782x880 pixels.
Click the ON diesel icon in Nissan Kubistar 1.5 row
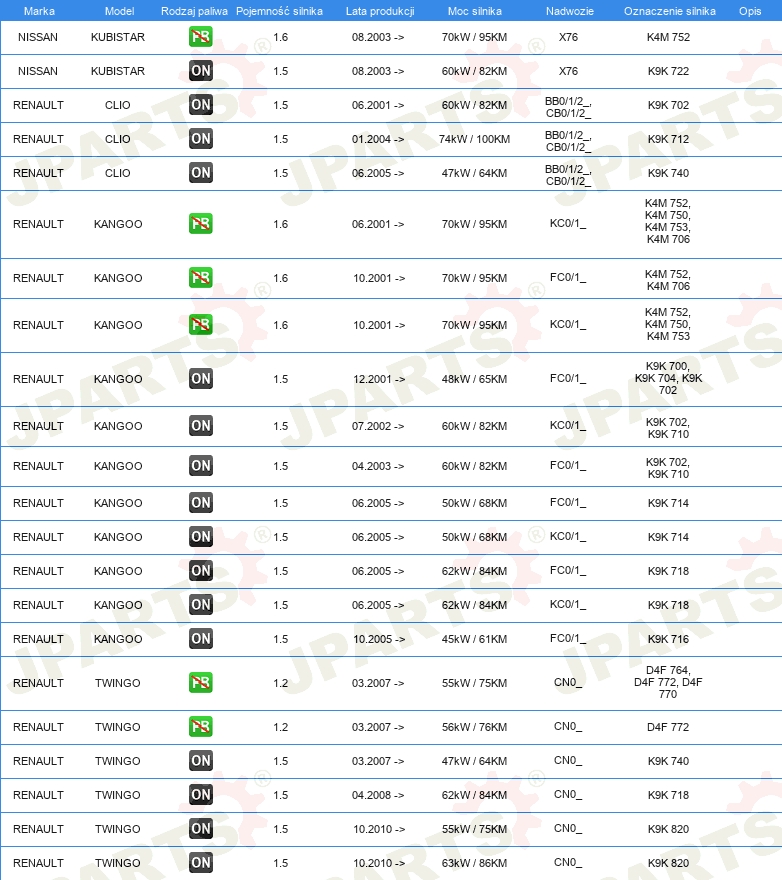click(x=200, y=71)
